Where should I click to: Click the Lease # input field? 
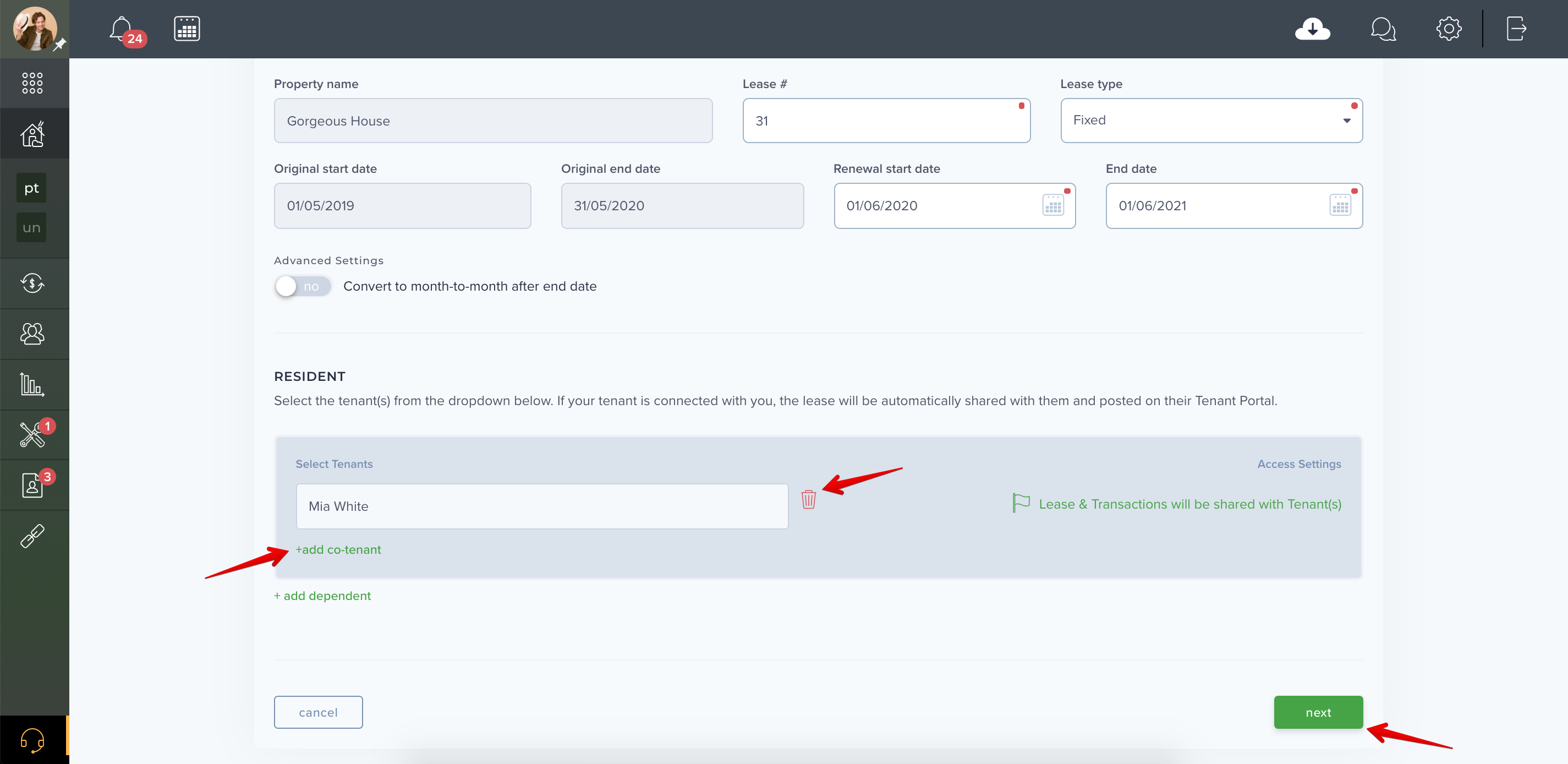[x=886, y=121]
